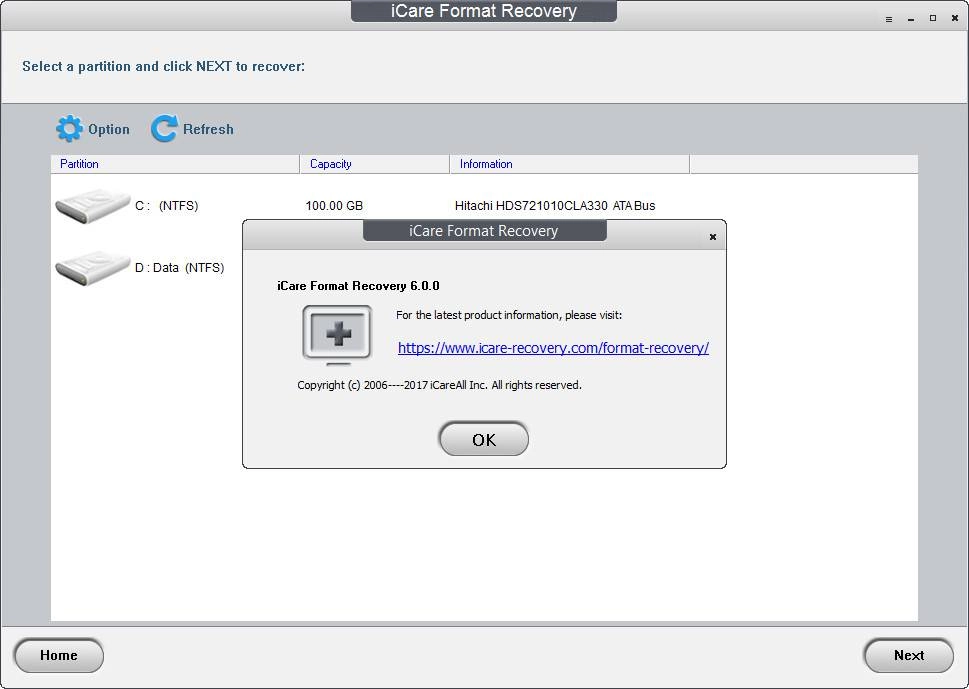Close the main iCare window

955,19
